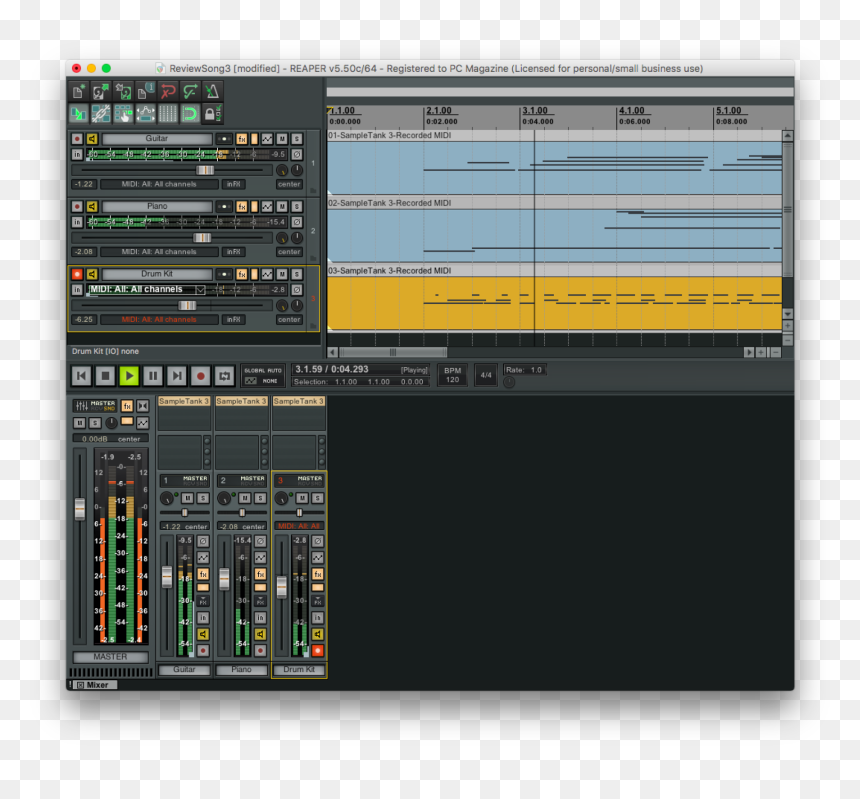Image resolution: width=860 pixels, height=799 pixels.
Task: Click the master volume fader in mixer
Action: 80,509
